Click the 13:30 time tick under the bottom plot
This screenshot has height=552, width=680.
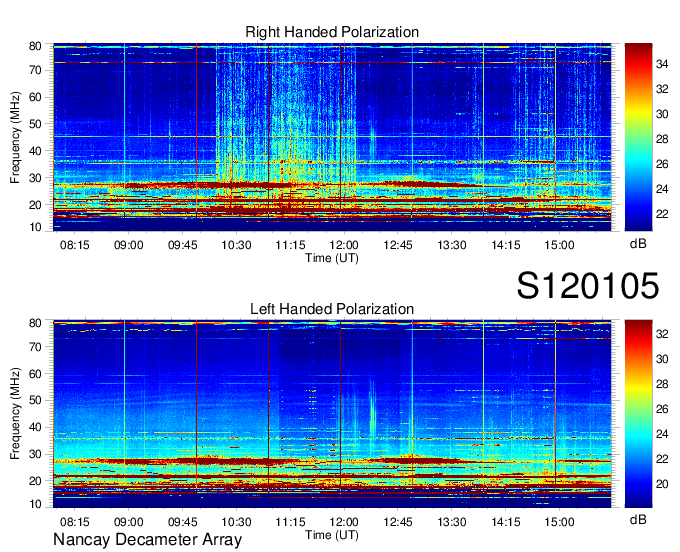click(x=451, y=522)
